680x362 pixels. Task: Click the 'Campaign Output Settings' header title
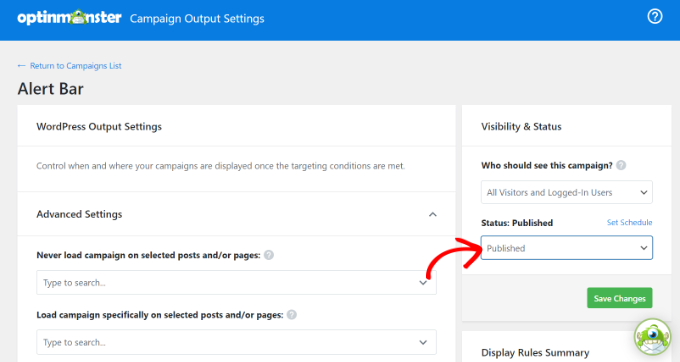tap(197, 19)
